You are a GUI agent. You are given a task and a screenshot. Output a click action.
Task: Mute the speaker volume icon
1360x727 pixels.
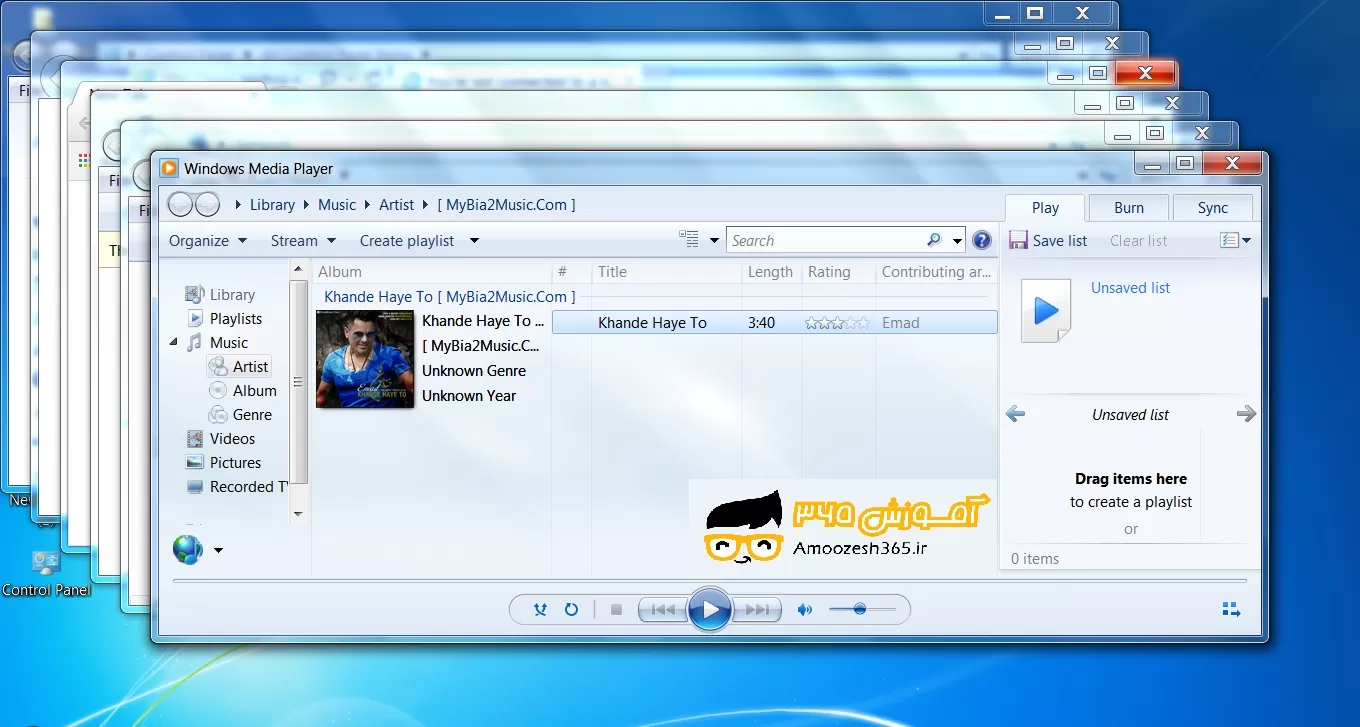coord(804,609)
